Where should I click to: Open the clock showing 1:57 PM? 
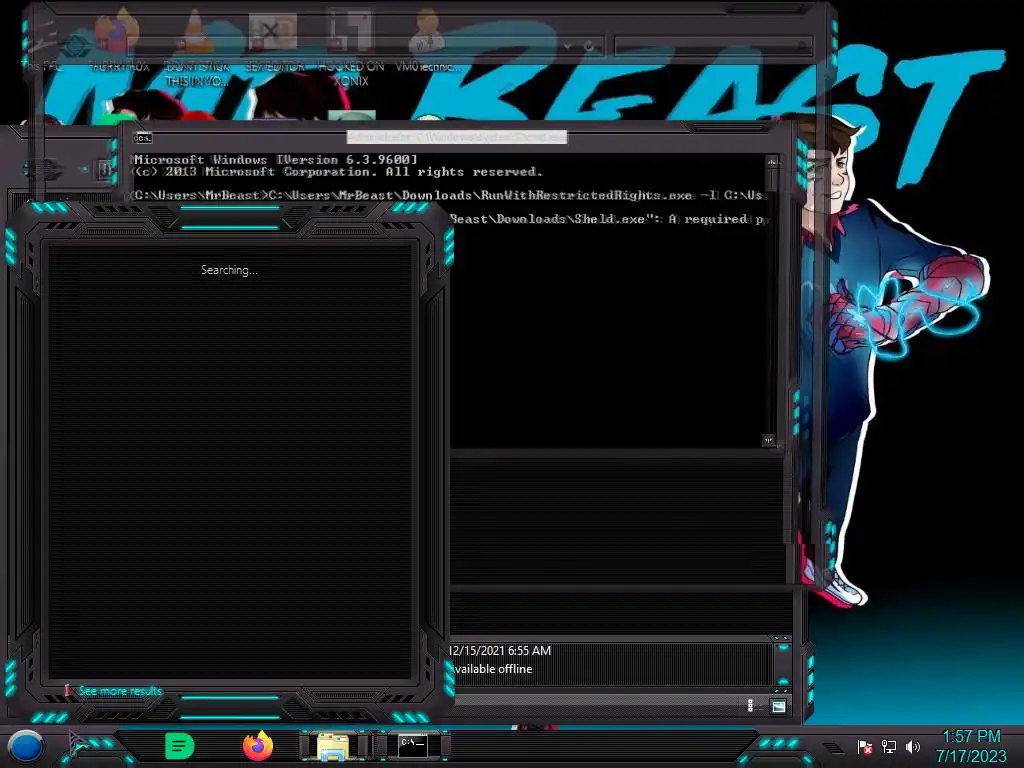(x=971, y=746)
